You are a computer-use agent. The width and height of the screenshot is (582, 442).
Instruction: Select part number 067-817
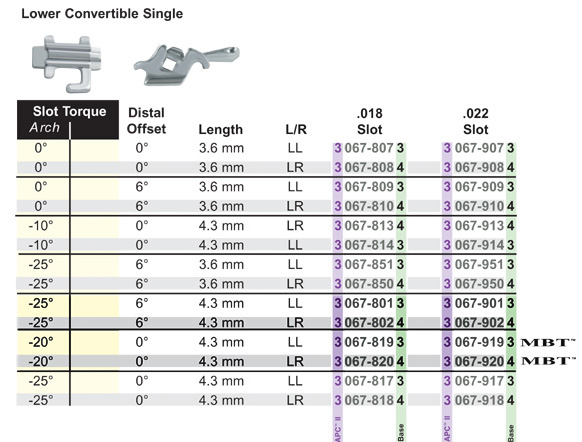(369, 381)
